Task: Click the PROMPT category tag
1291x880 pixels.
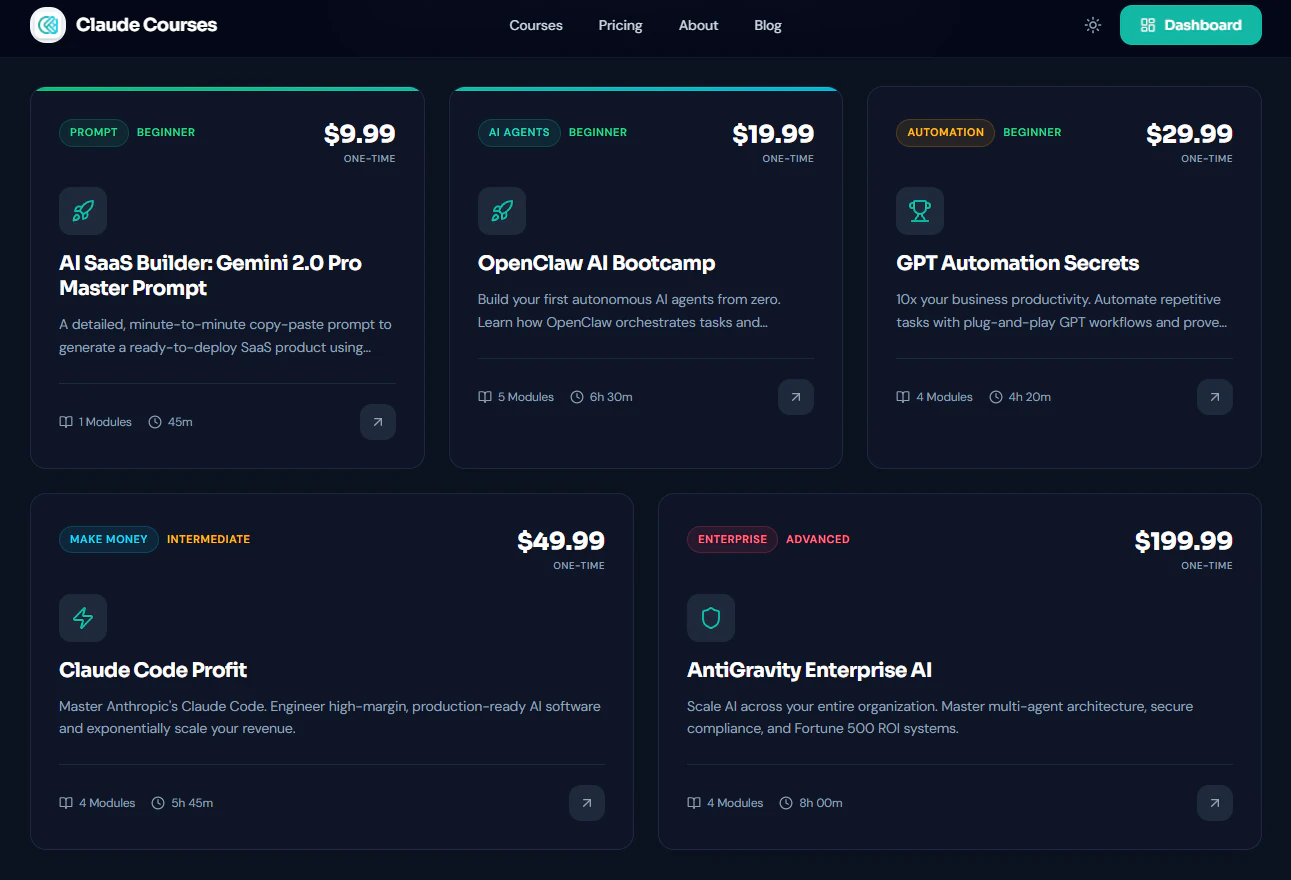Action: [94, 133]
